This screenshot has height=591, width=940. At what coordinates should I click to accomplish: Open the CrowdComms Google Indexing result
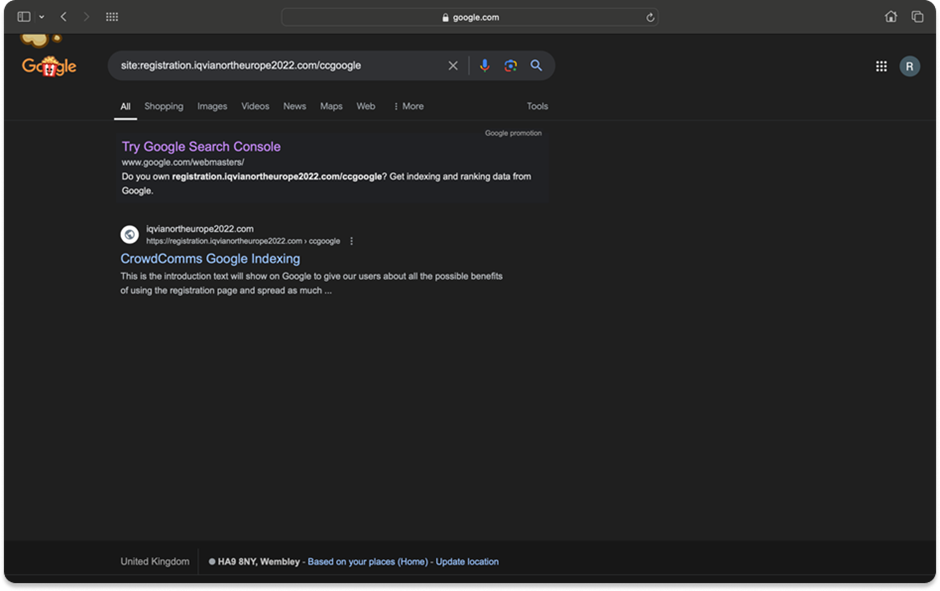click(210, 259)
